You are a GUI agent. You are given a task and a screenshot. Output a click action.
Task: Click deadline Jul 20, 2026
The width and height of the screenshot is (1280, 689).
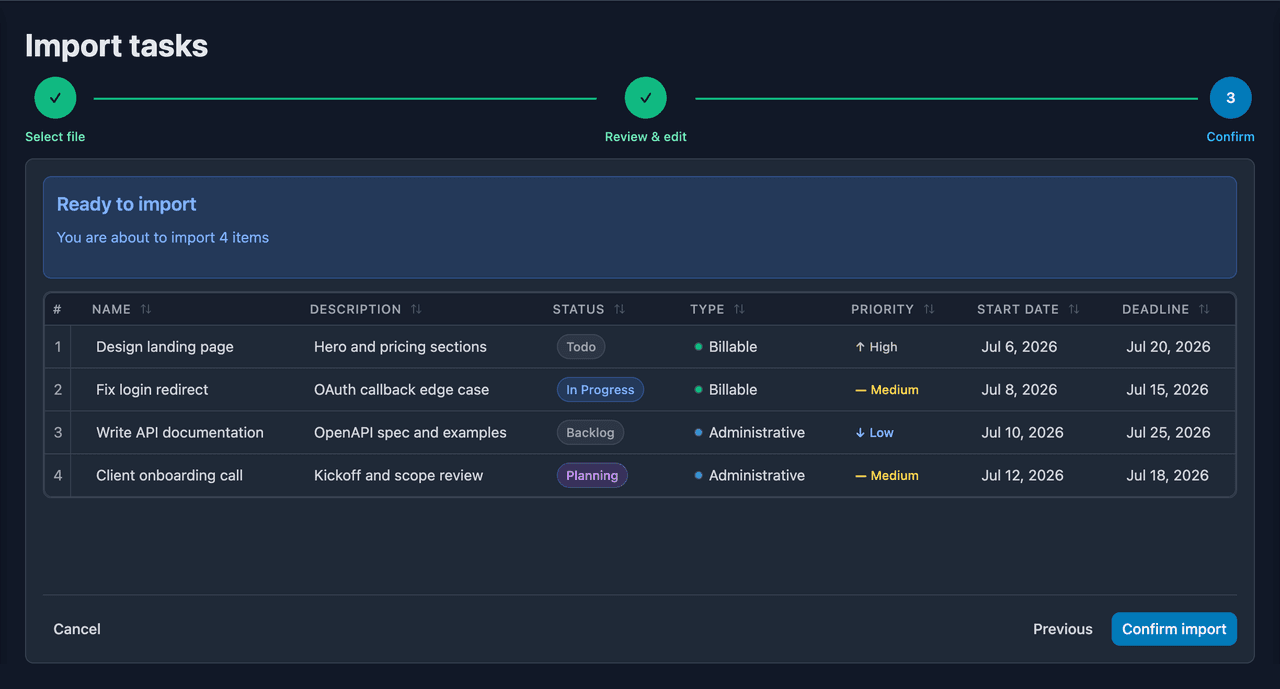[1168, 347]
